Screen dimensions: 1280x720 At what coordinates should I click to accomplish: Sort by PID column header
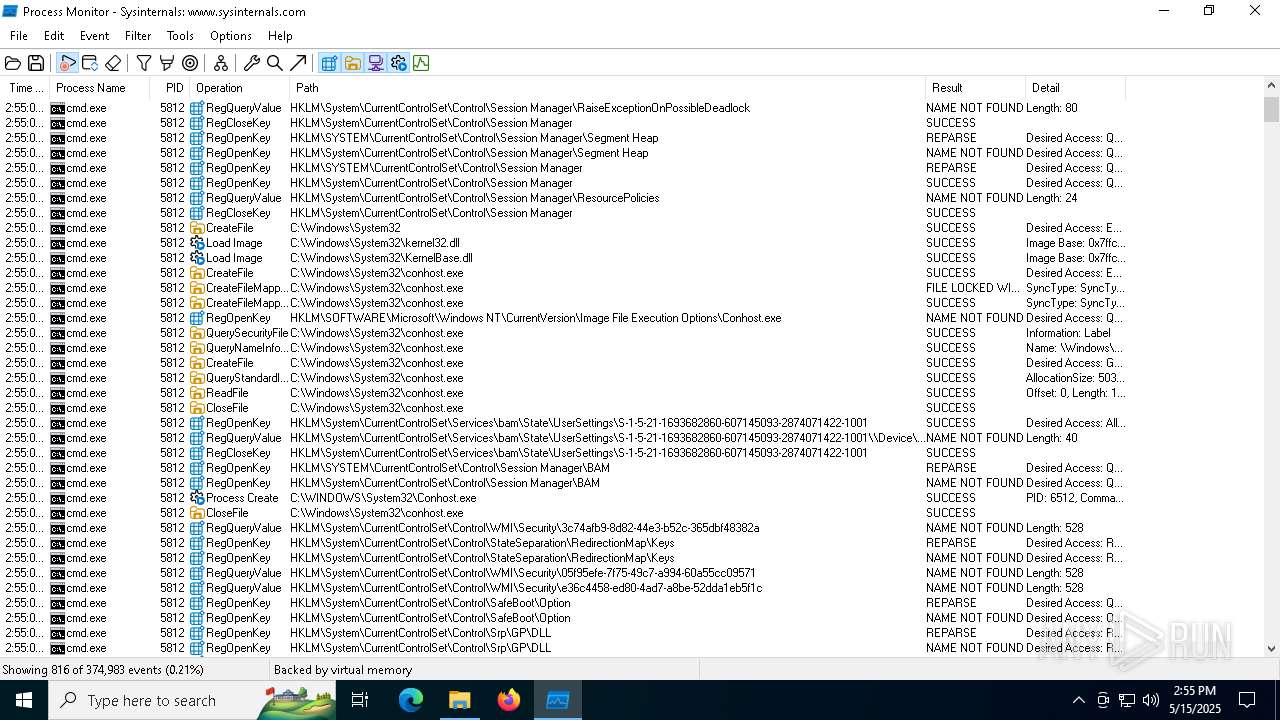pyautogui.click(x=170, y=88)
